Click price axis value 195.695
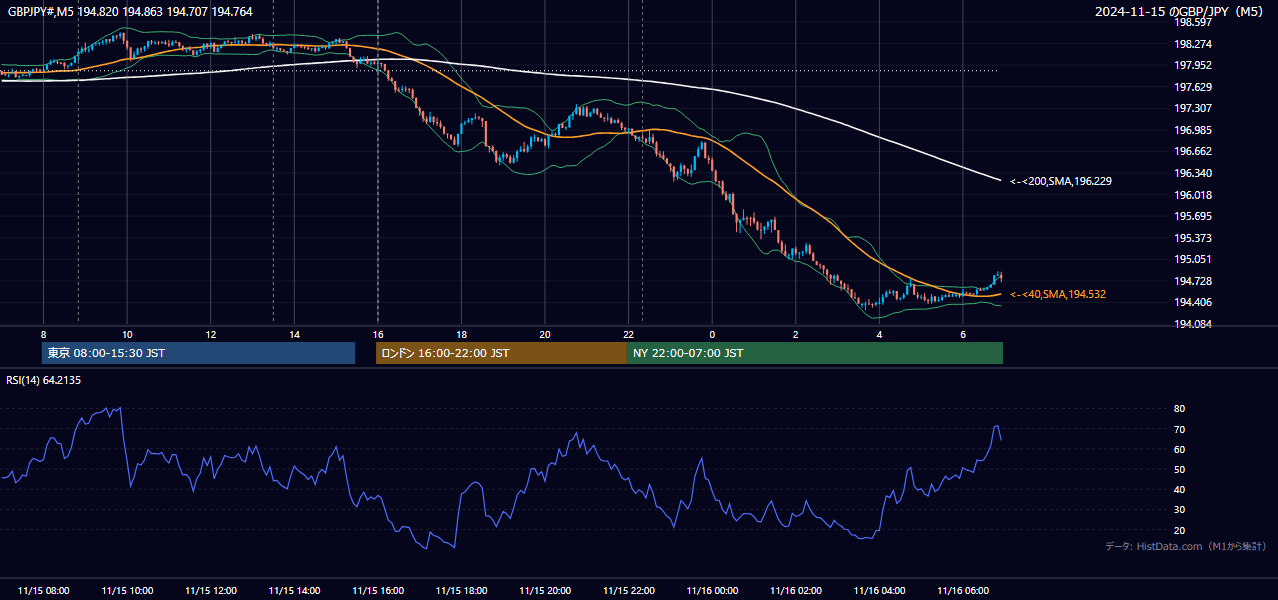The height and width of the screenshot is (600, 1278). click(1193, 217)
